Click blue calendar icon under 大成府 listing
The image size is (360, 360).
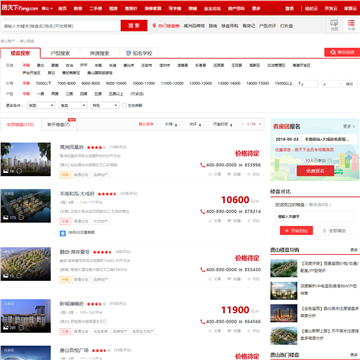coord(63,233)
